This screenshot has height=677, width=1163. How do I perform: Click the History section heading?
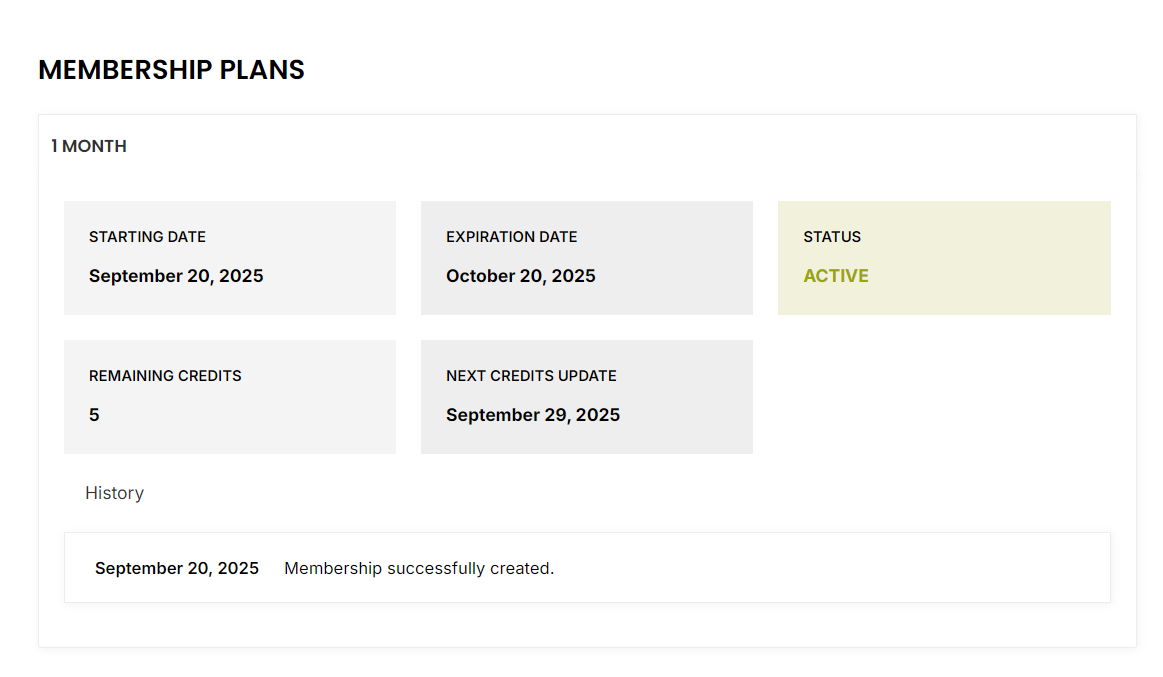[x=114, y=493]
